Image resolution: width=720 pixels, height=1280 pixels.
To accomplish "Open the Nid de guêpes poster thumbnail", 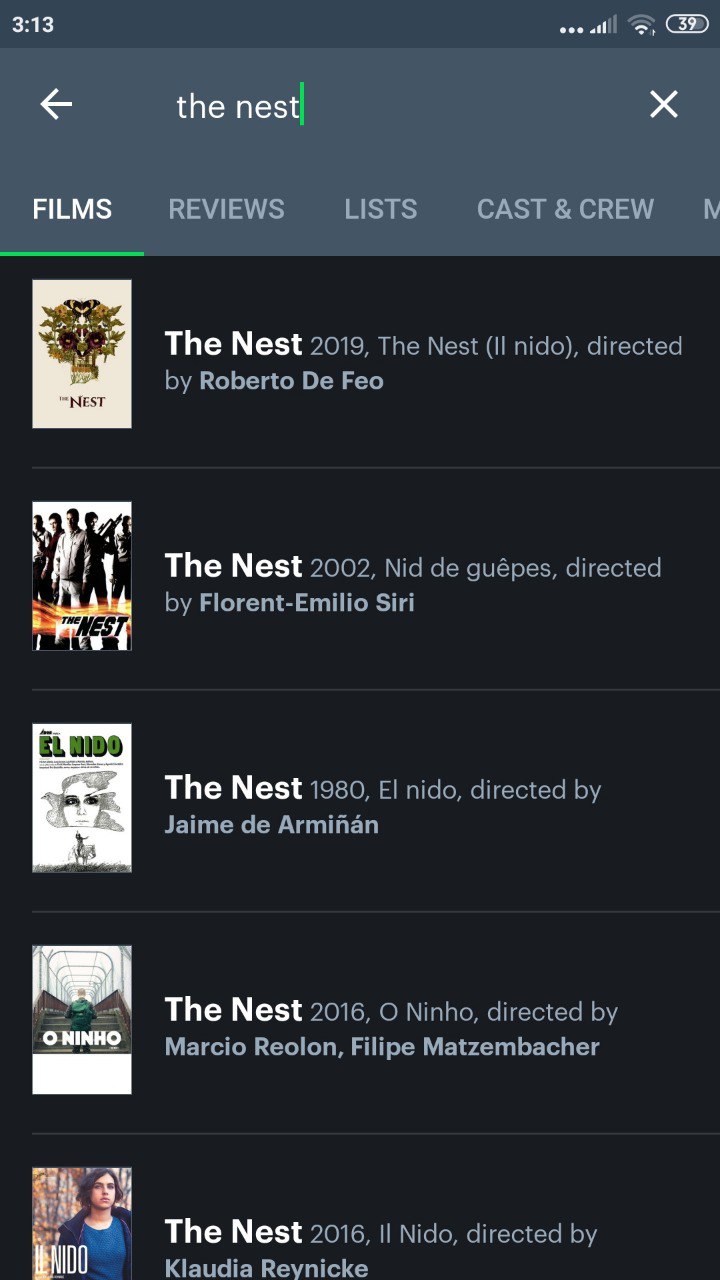I will point(82,576).
